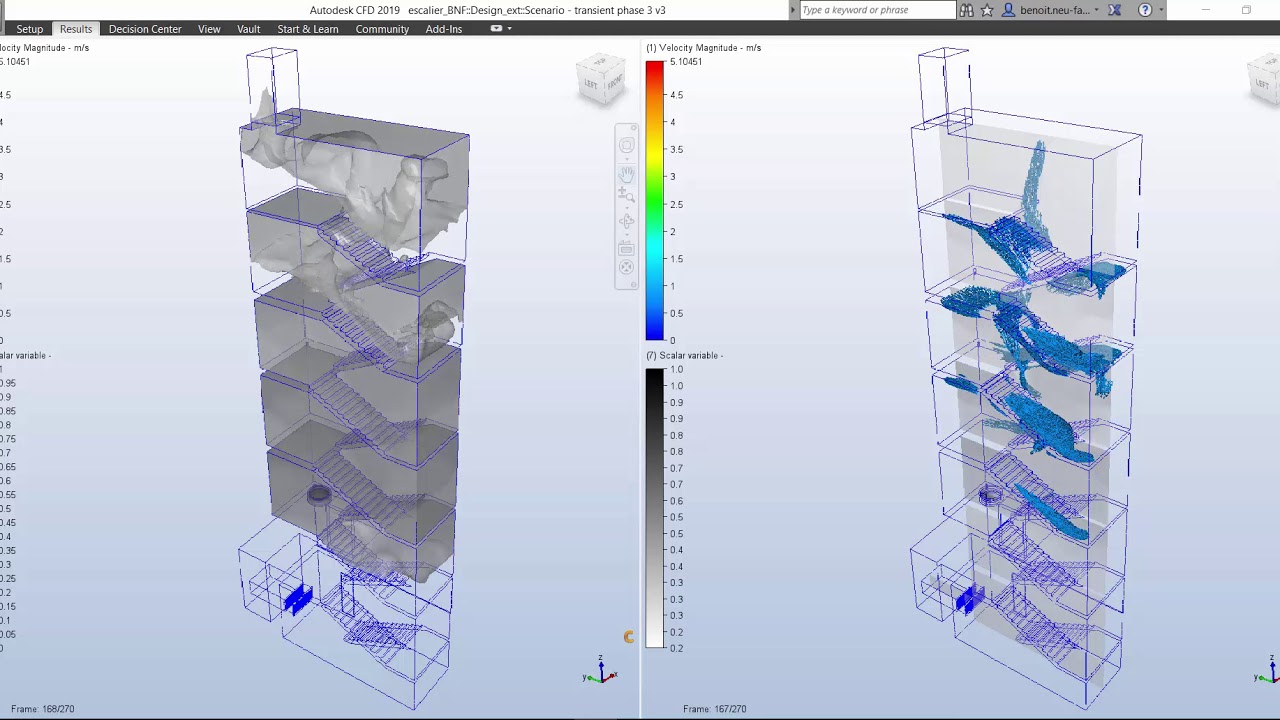Click the orange loading indicator icon
The height and width of the screenshot is (720, 1280).
628,637
